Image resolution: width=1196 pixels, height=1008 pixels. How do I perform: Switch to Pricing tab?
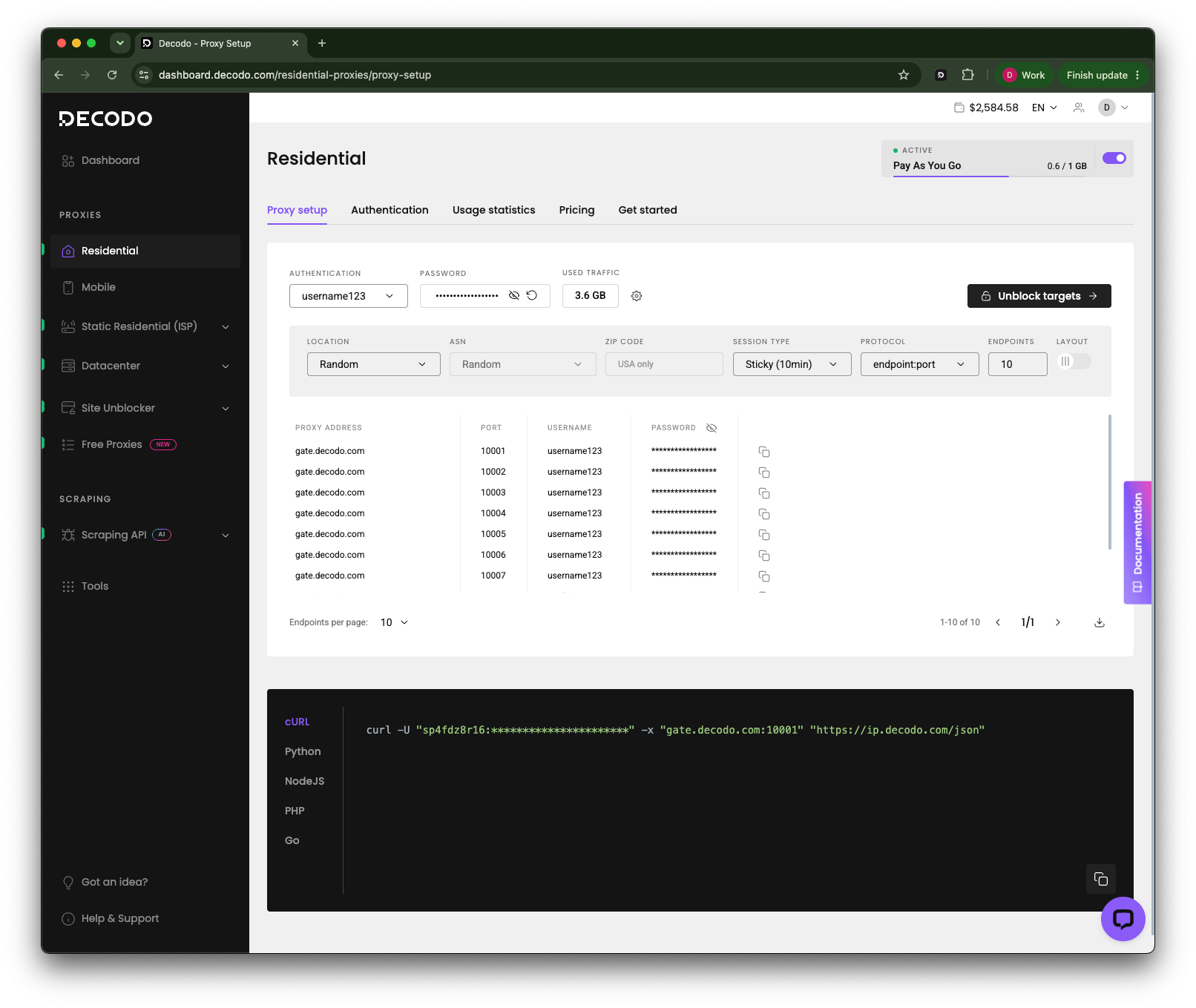click(577, 210)
